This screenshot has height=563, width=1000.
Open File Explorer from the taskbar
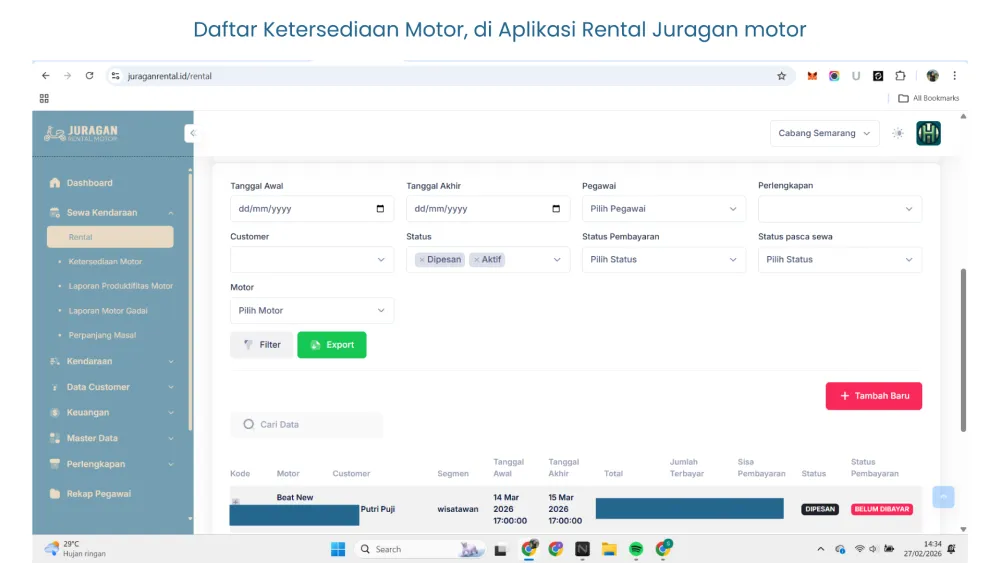(609, 549)
